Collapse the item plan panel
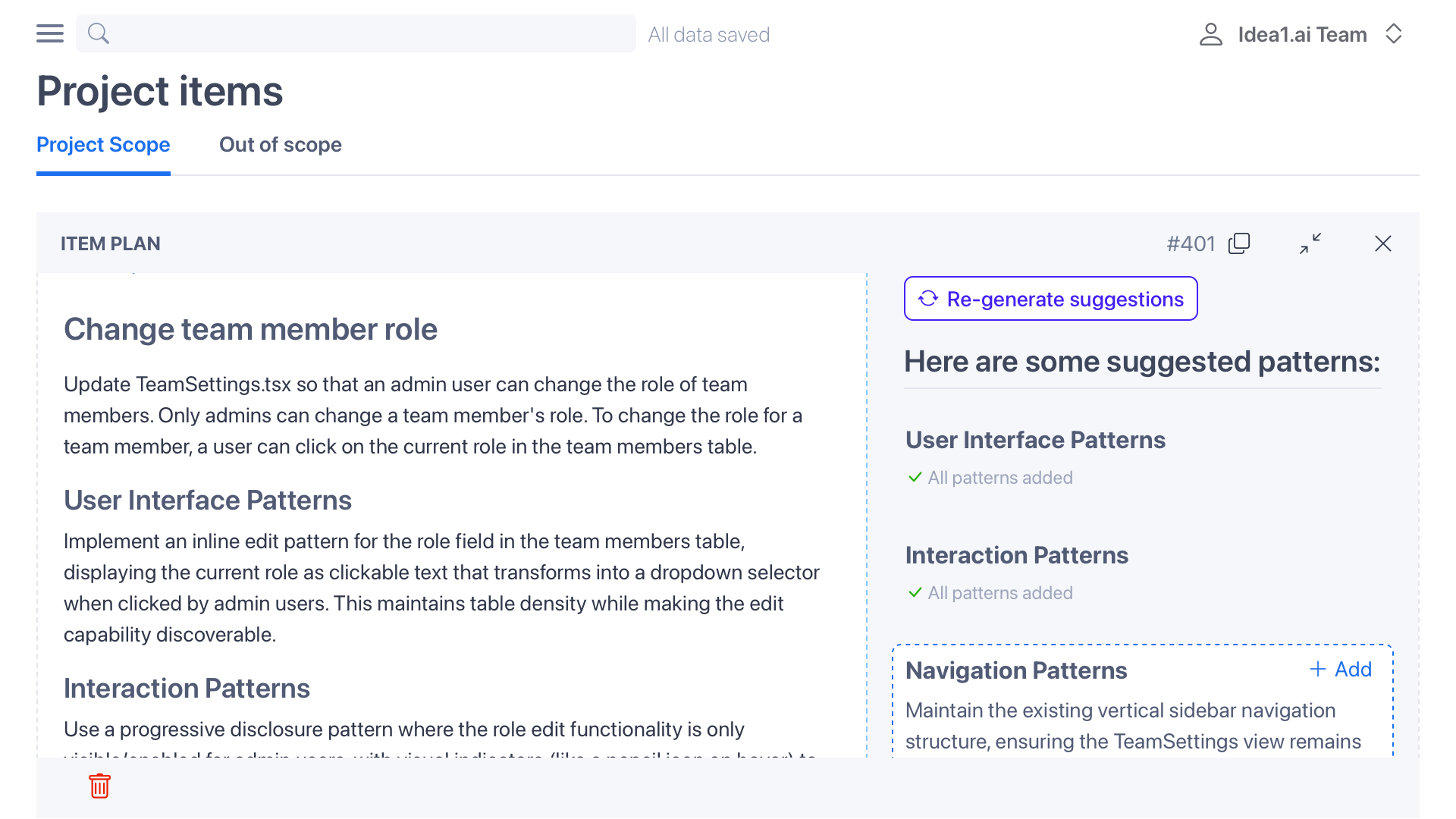1456x819 pixels. point(1311,243)
